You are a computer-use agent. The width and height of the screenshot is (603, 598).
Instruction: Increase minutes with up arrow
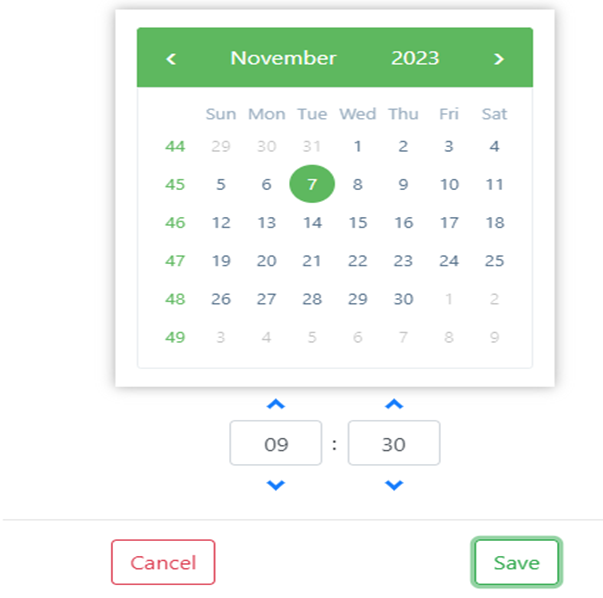pos(394,404)
